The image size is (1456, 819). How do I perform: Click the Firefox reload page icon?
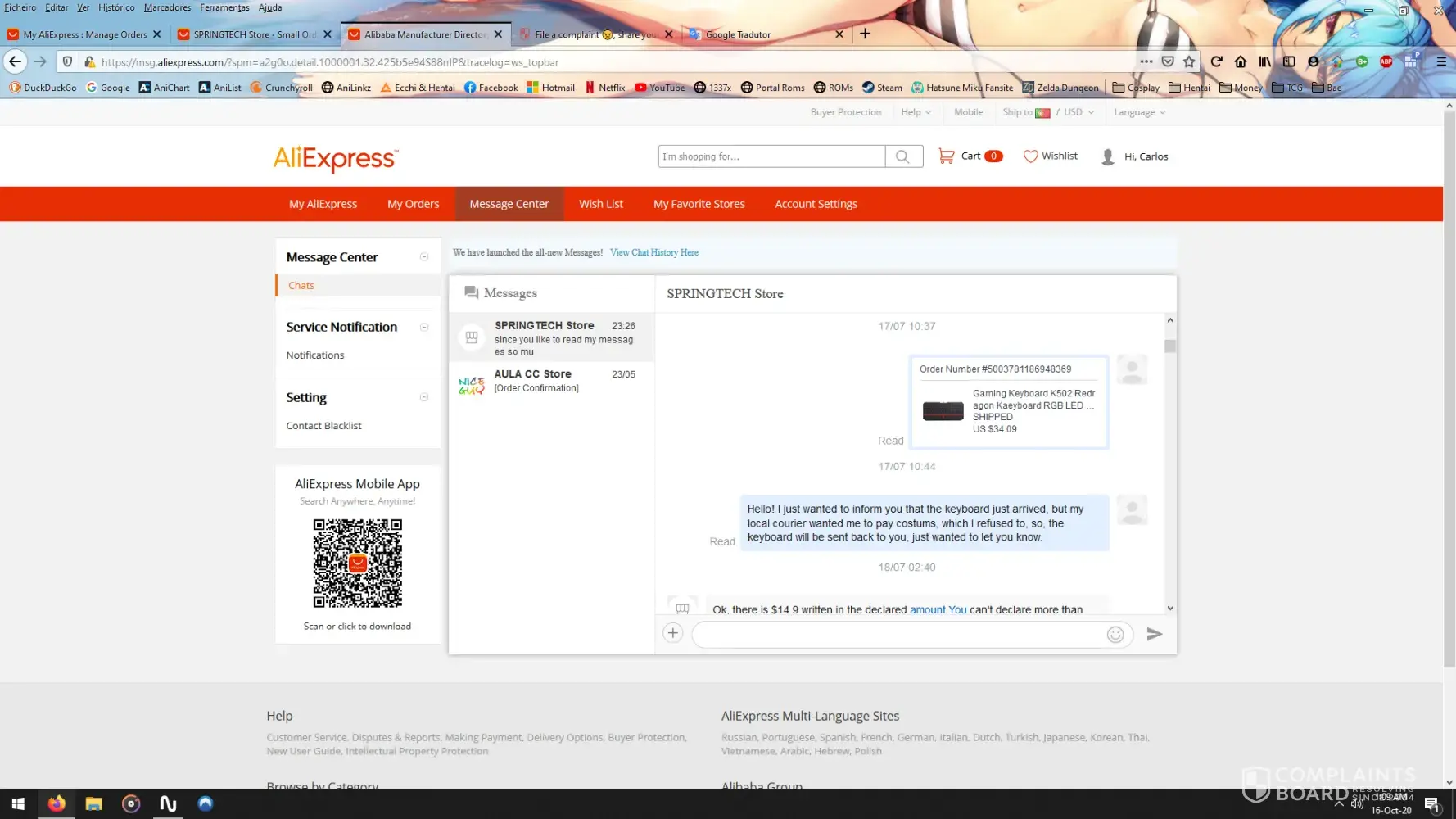click(x=1216, y=61)
